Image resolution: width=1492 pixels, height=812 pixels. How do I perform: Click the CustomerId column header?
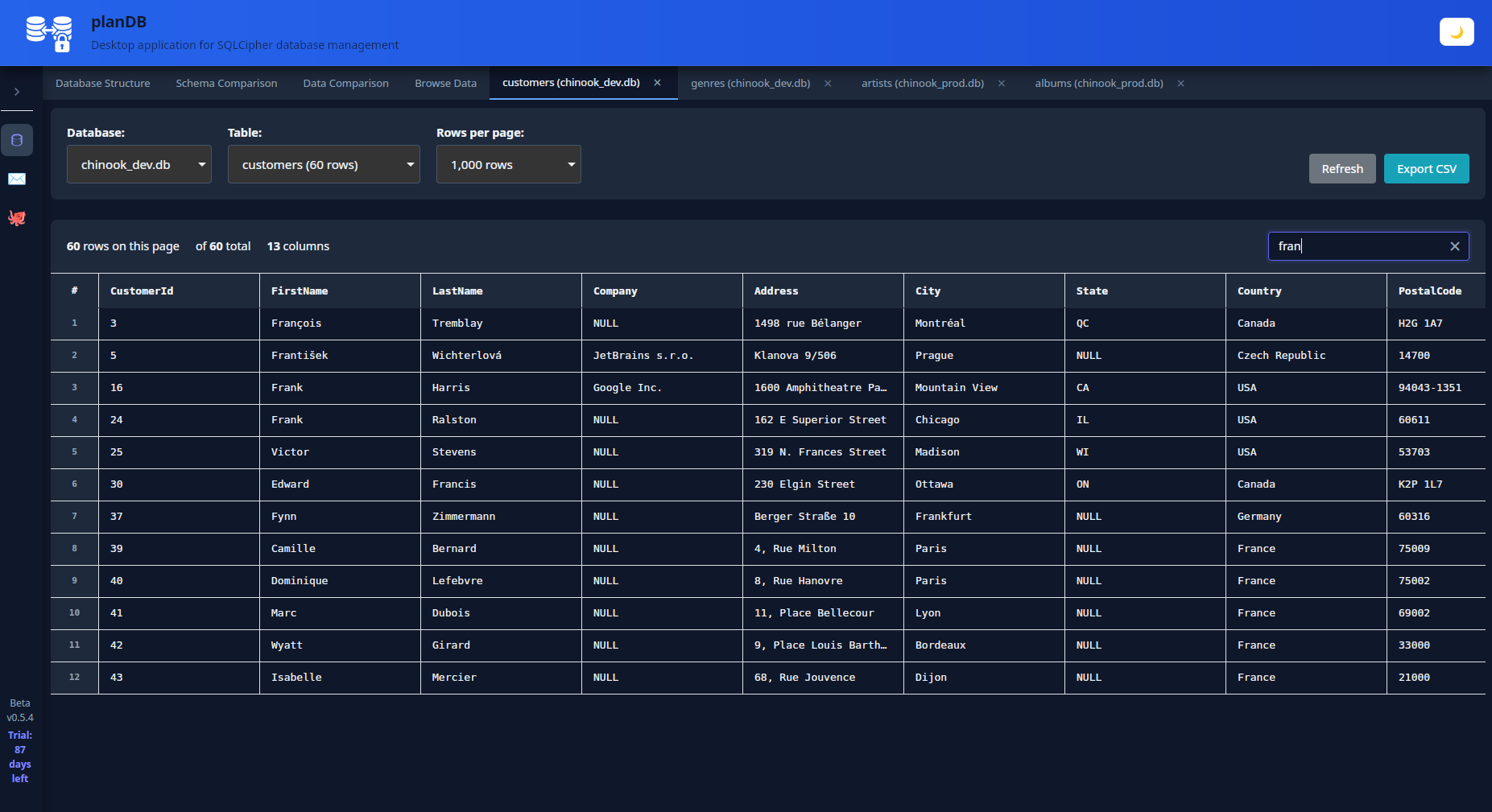tap(142, 291)
